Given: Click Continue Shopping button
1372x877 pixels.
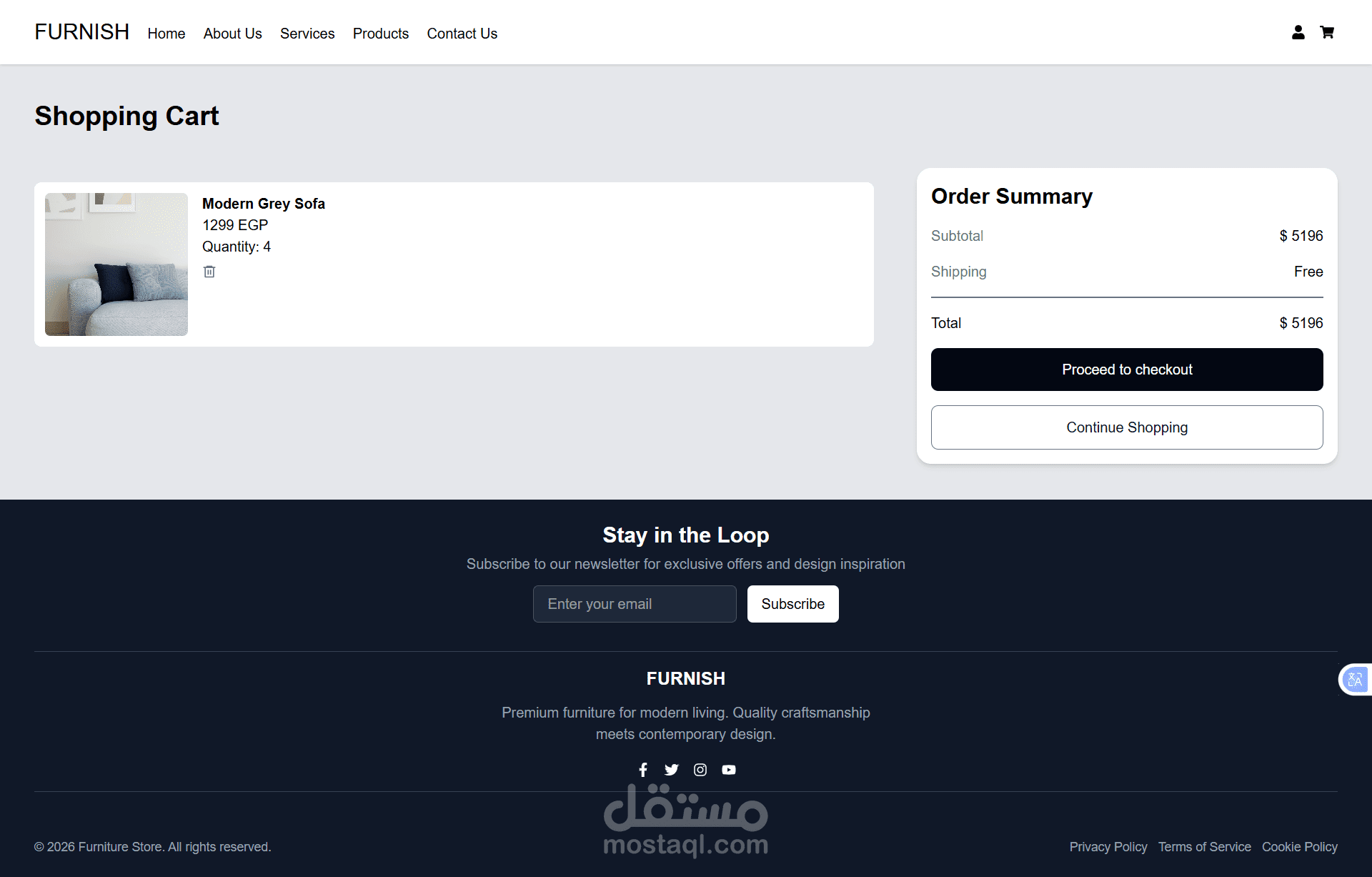Looking at the screenshot, I should [x=1127, y=427].
